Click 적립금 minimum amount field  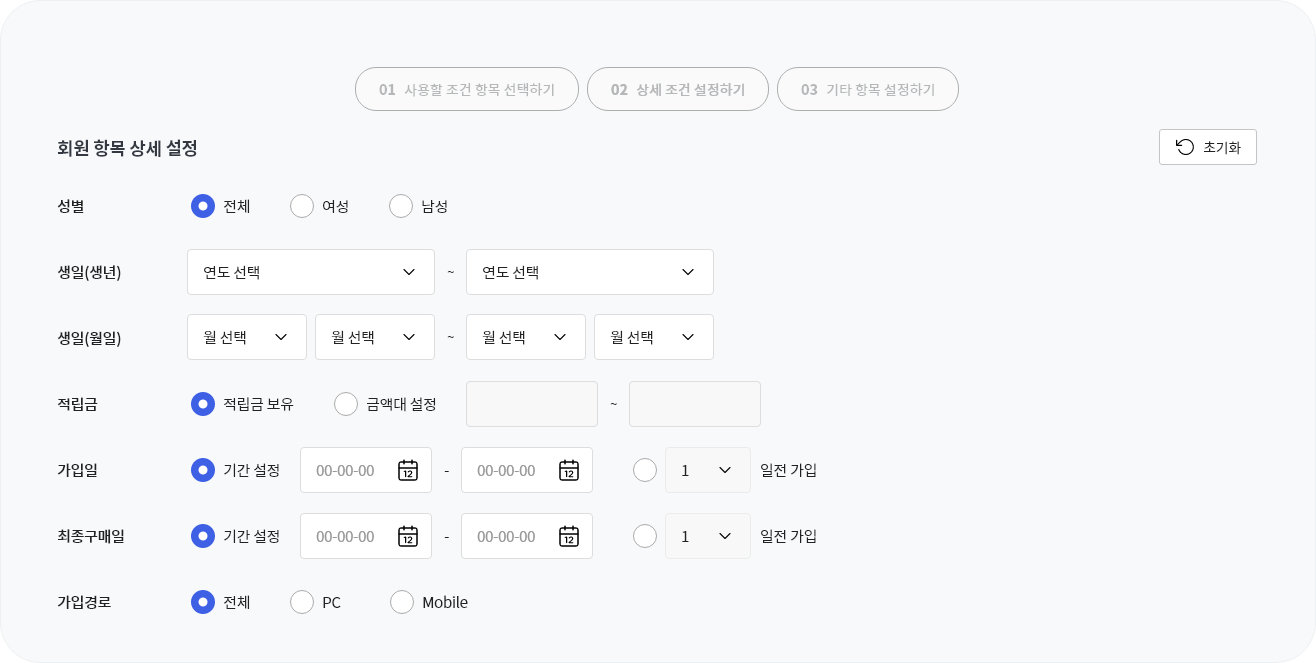[532, 404]
